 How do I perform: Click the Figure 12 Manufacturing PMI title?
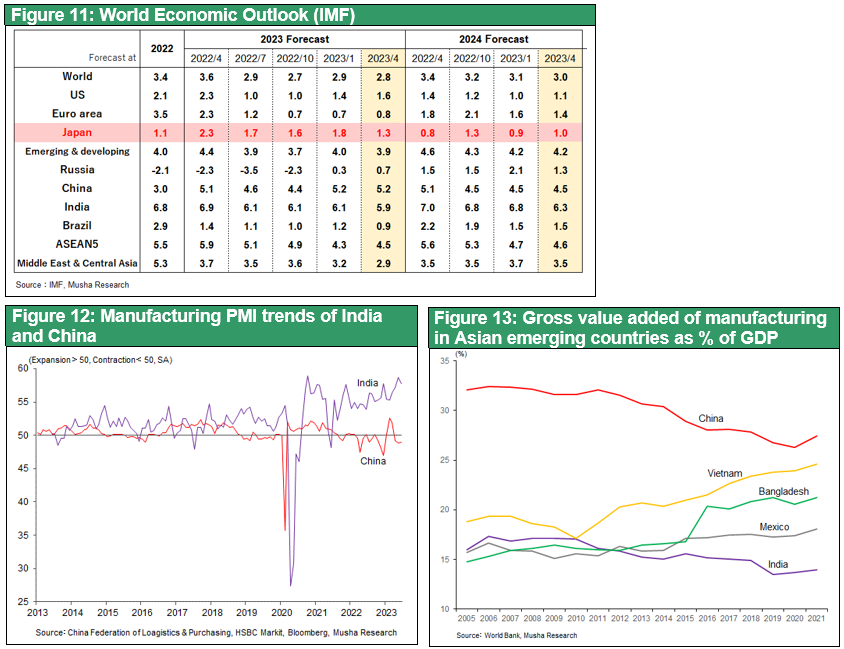196,325
